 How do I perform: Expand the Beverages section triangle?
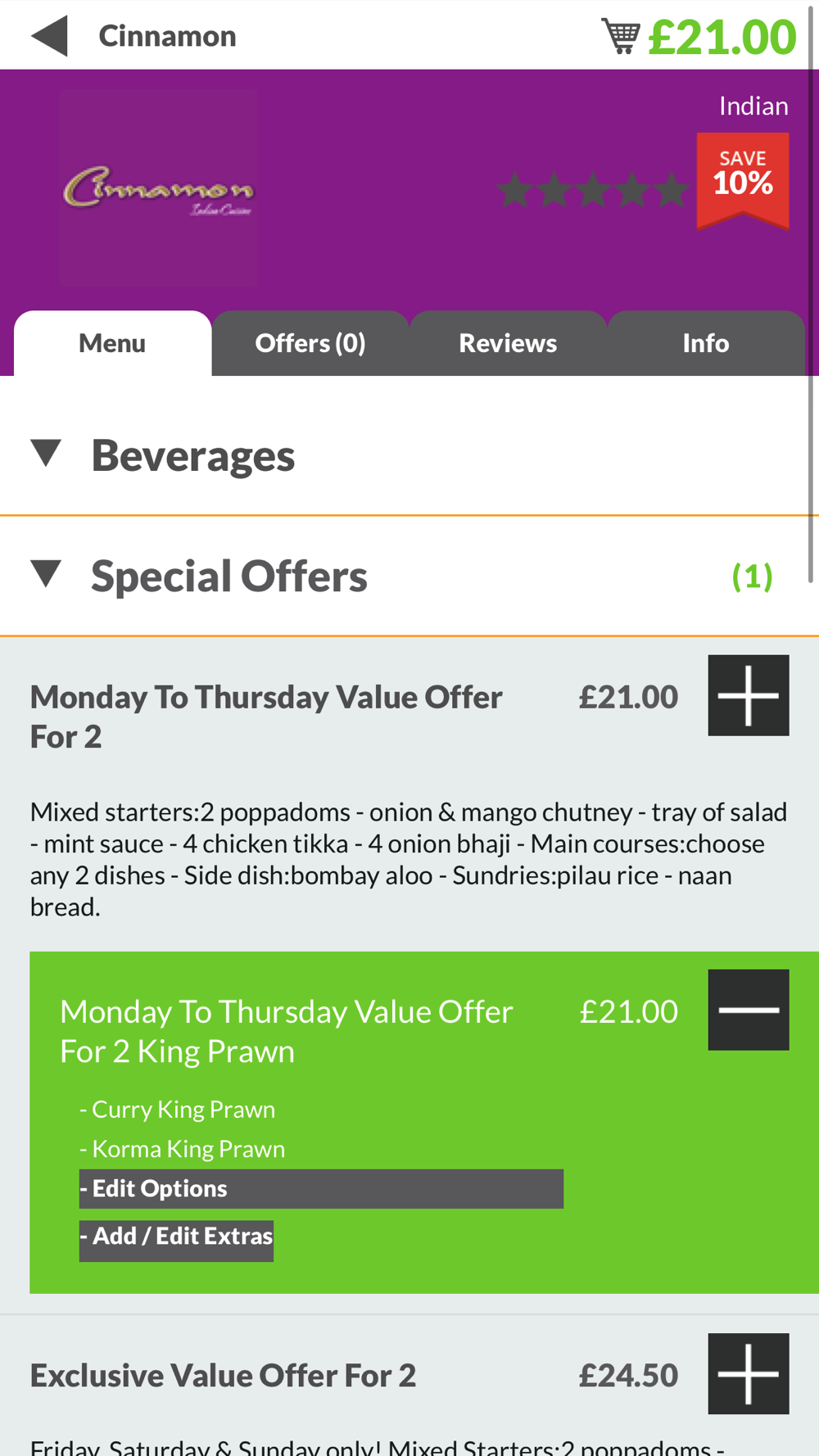coord(46,453)
